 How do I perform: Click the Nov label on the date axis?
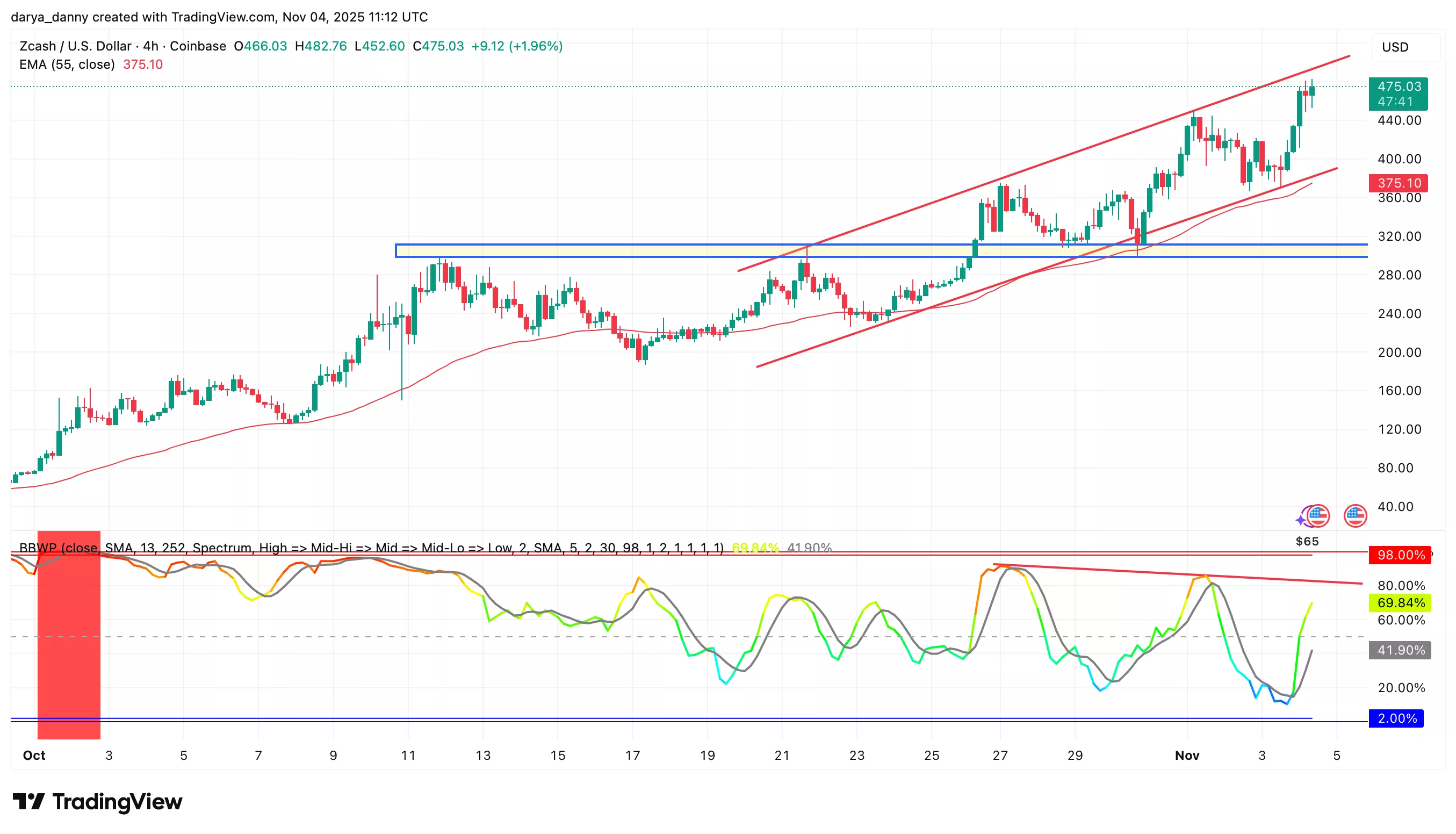1188,756
